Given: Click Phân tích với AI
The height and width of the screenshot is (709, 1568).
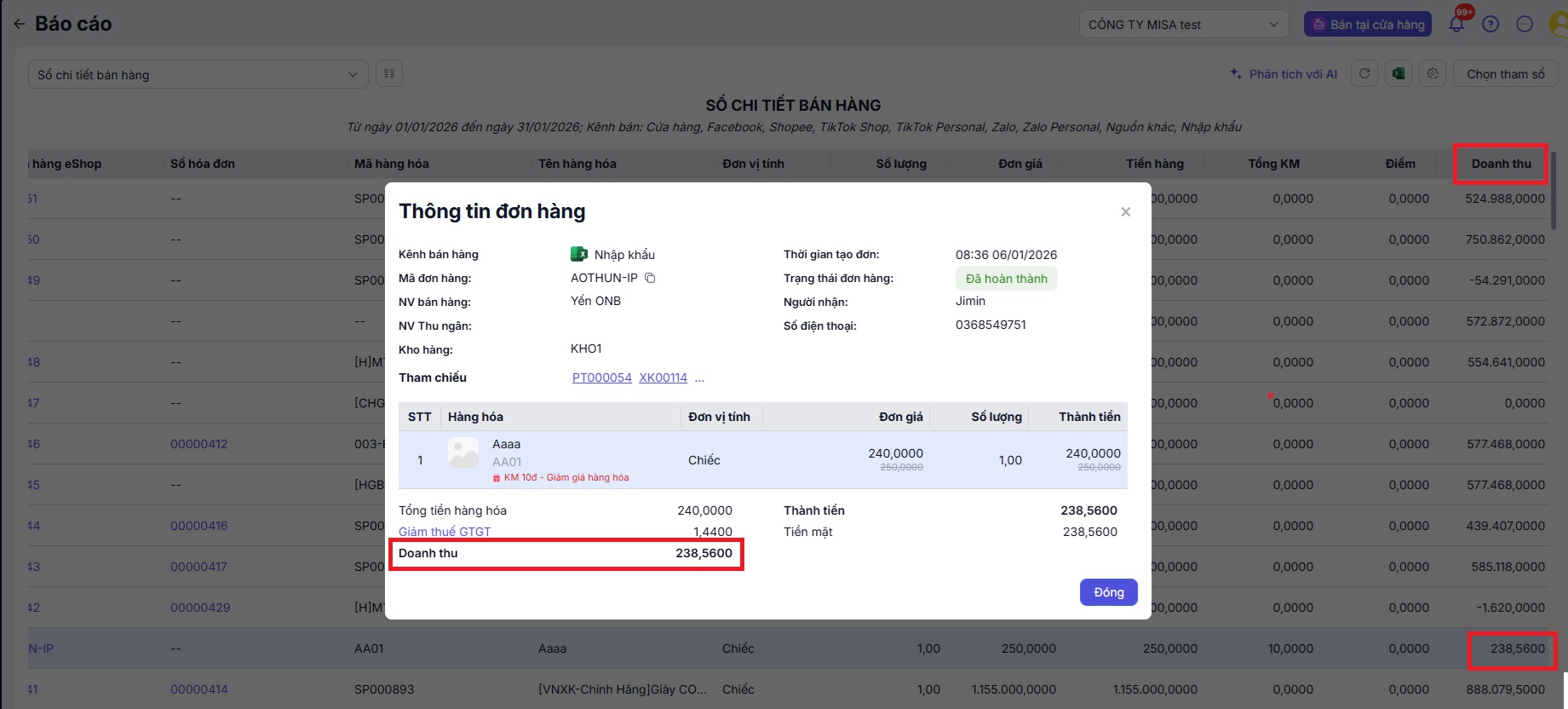Looking at the screenshot, I should (x=1284, y=74).
